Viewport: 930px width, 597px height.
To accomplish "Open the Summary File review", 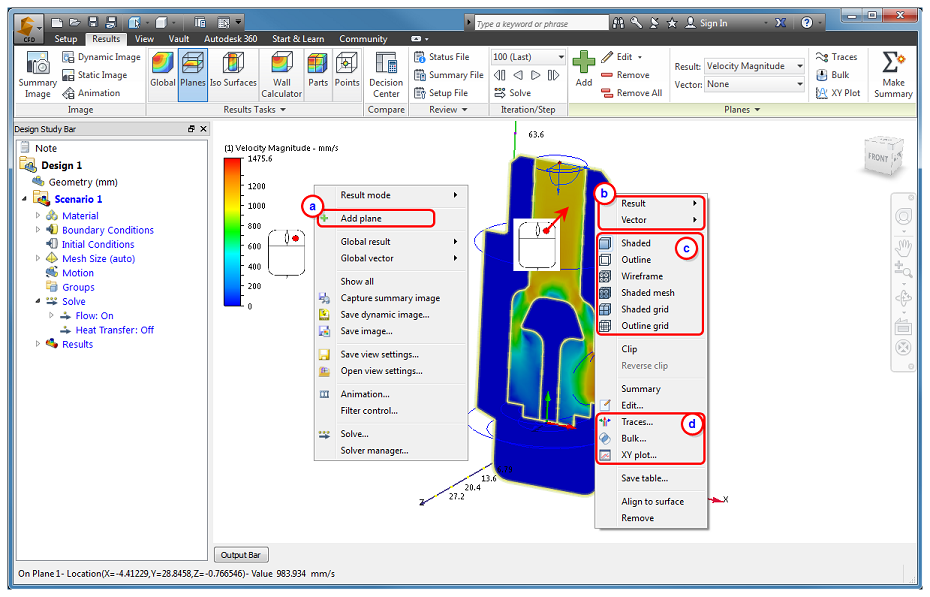I will 449,75.
